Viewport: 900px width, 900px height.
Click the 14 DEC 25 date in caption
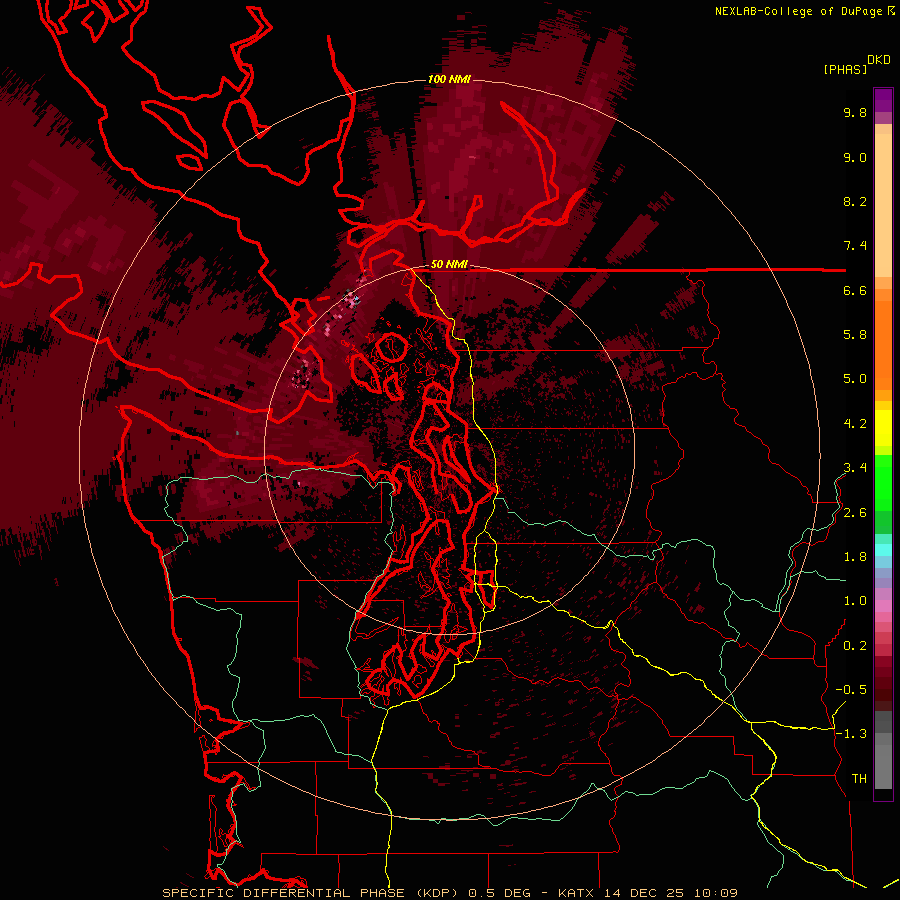point(645,893)
